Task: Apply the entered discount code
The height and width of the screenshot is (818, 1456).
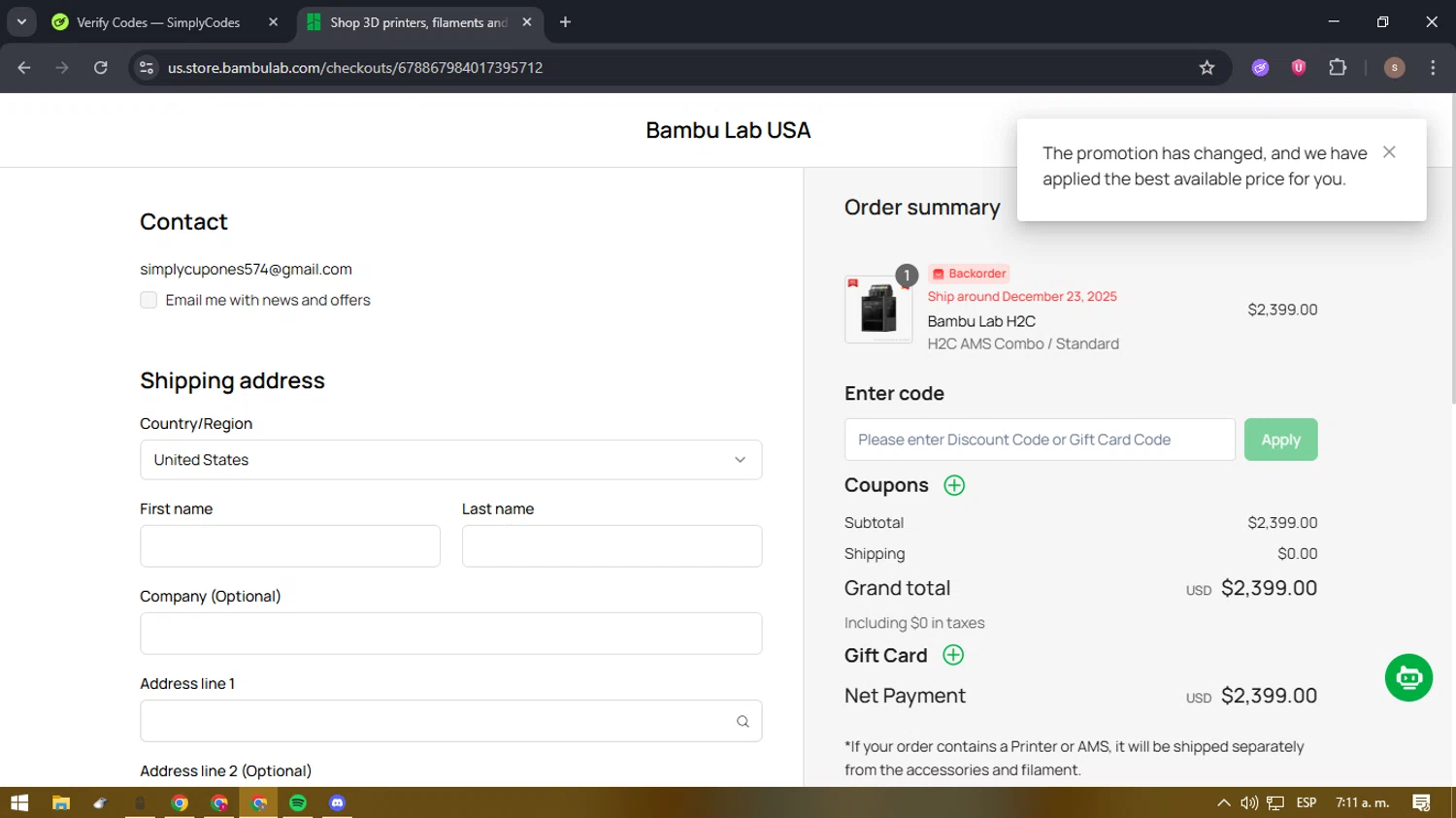Action: tap(1280, 440)
